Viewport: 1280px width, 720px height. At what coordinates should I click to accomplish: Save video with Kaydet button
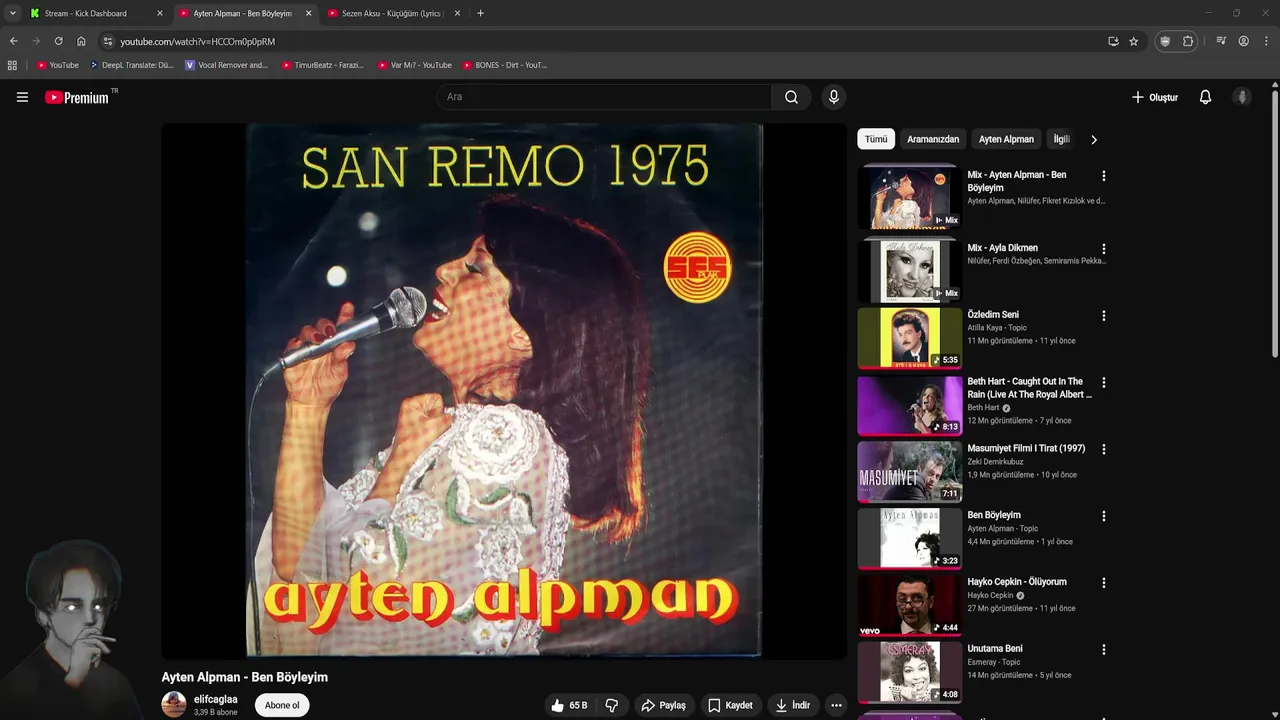coord(730,705)
